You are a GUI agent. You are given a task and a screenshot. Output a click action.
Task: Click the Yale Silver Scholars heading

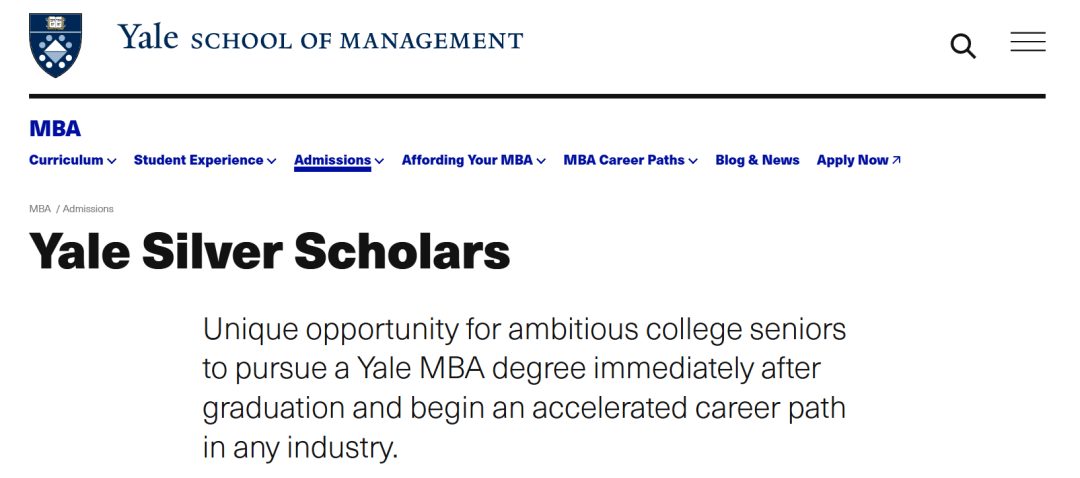(x=270, y=251)
